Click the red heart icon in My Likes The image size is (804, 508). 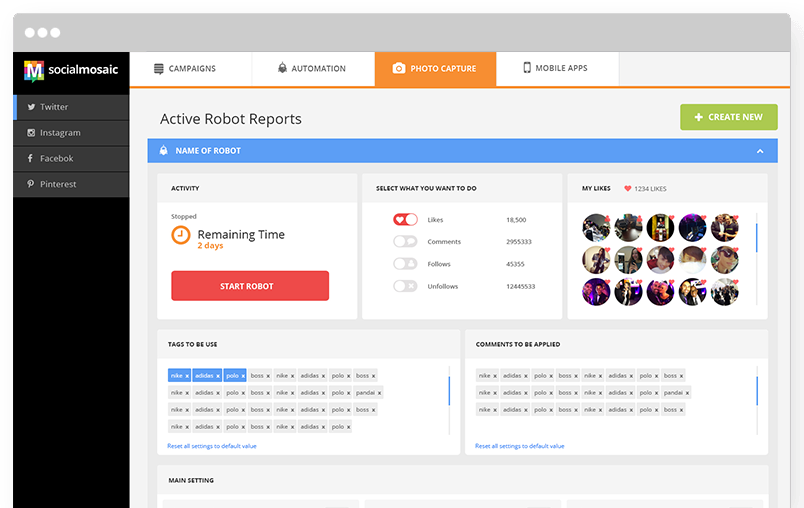[x=628, y=188]
